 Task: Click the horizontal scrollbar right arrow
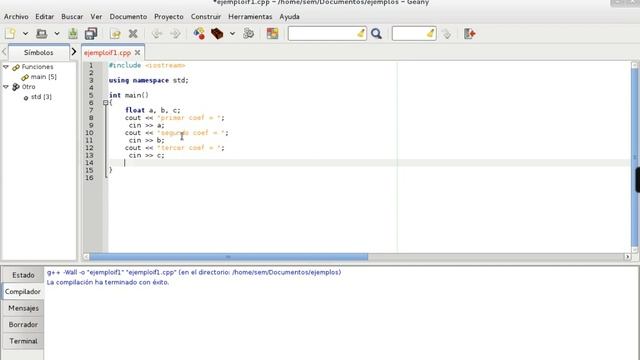click(x=627, y=257)
